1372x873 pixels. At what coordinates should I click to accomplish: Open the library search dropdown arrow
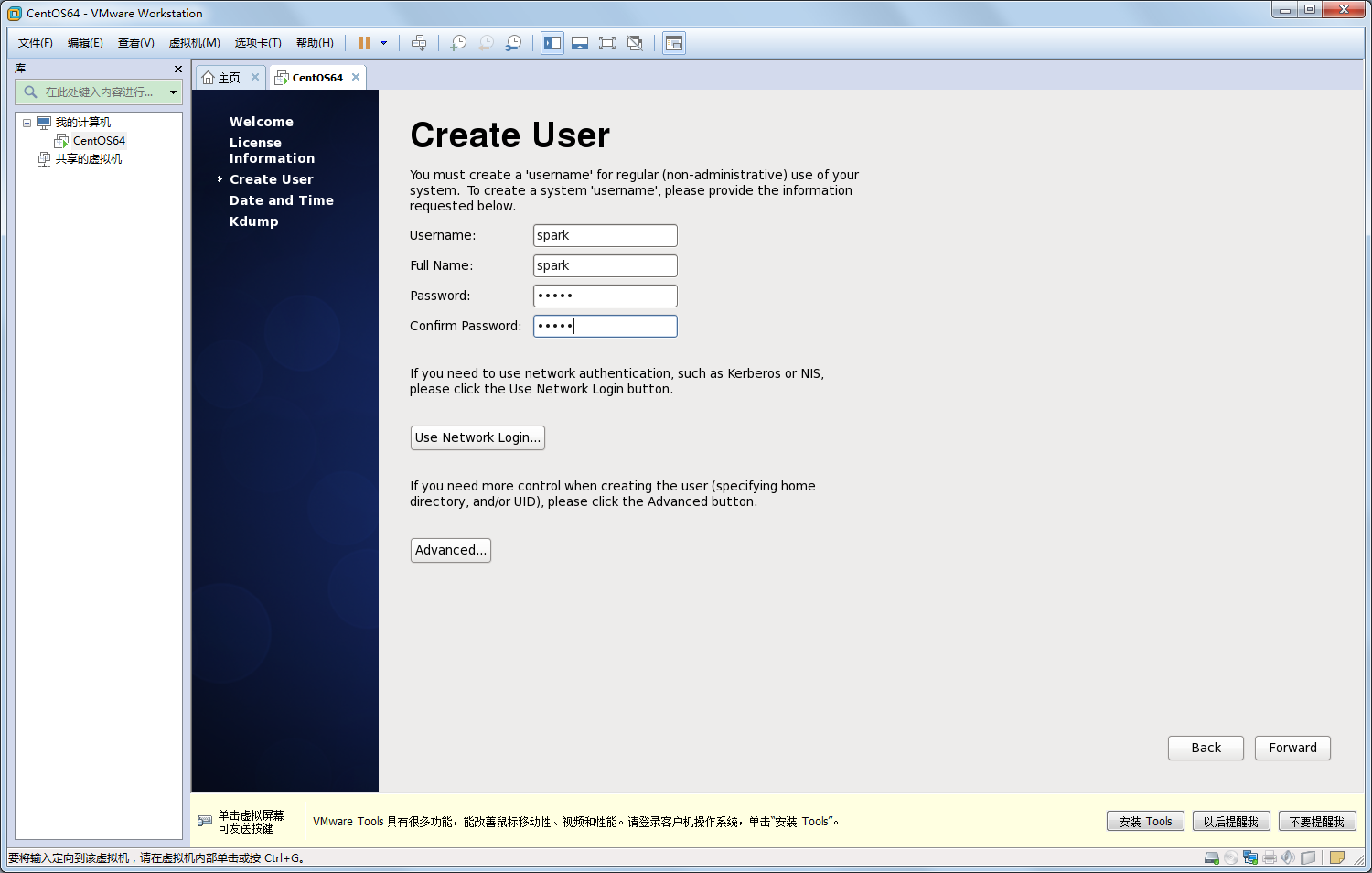point(173,92)
